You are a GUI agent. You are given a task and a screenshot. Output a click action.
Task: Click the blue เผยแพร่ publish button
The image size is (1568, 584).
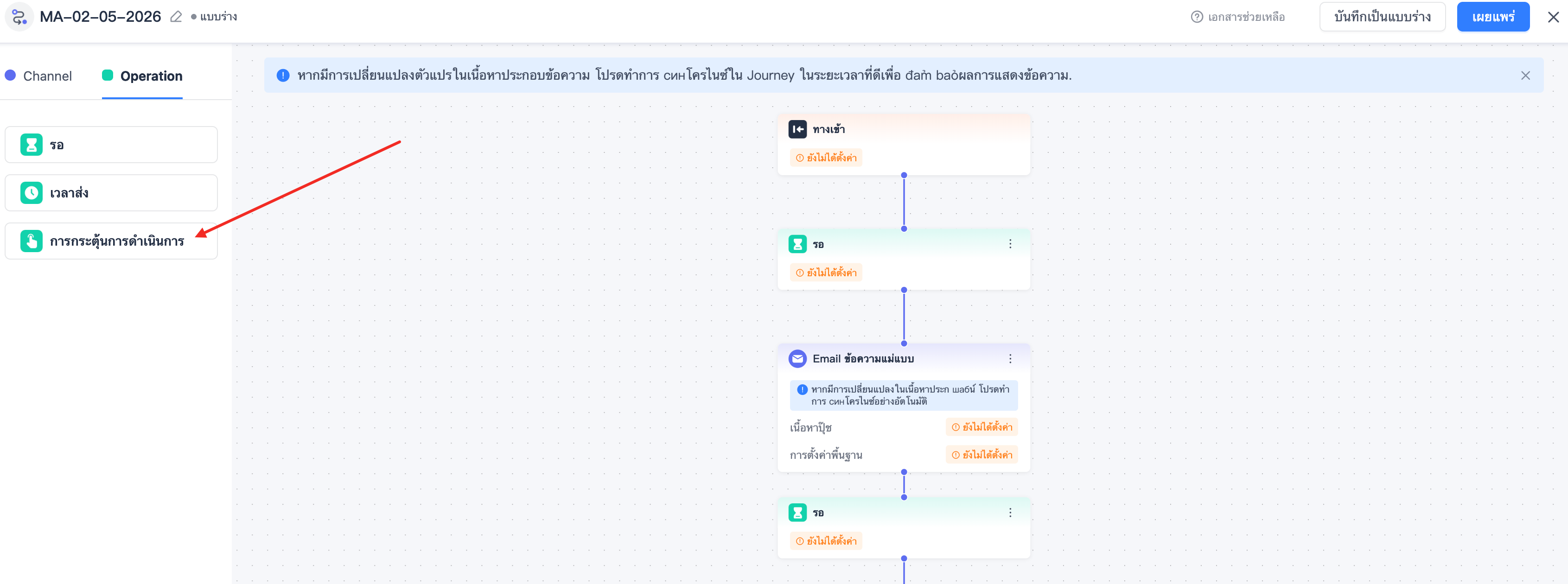point(1493,17)
